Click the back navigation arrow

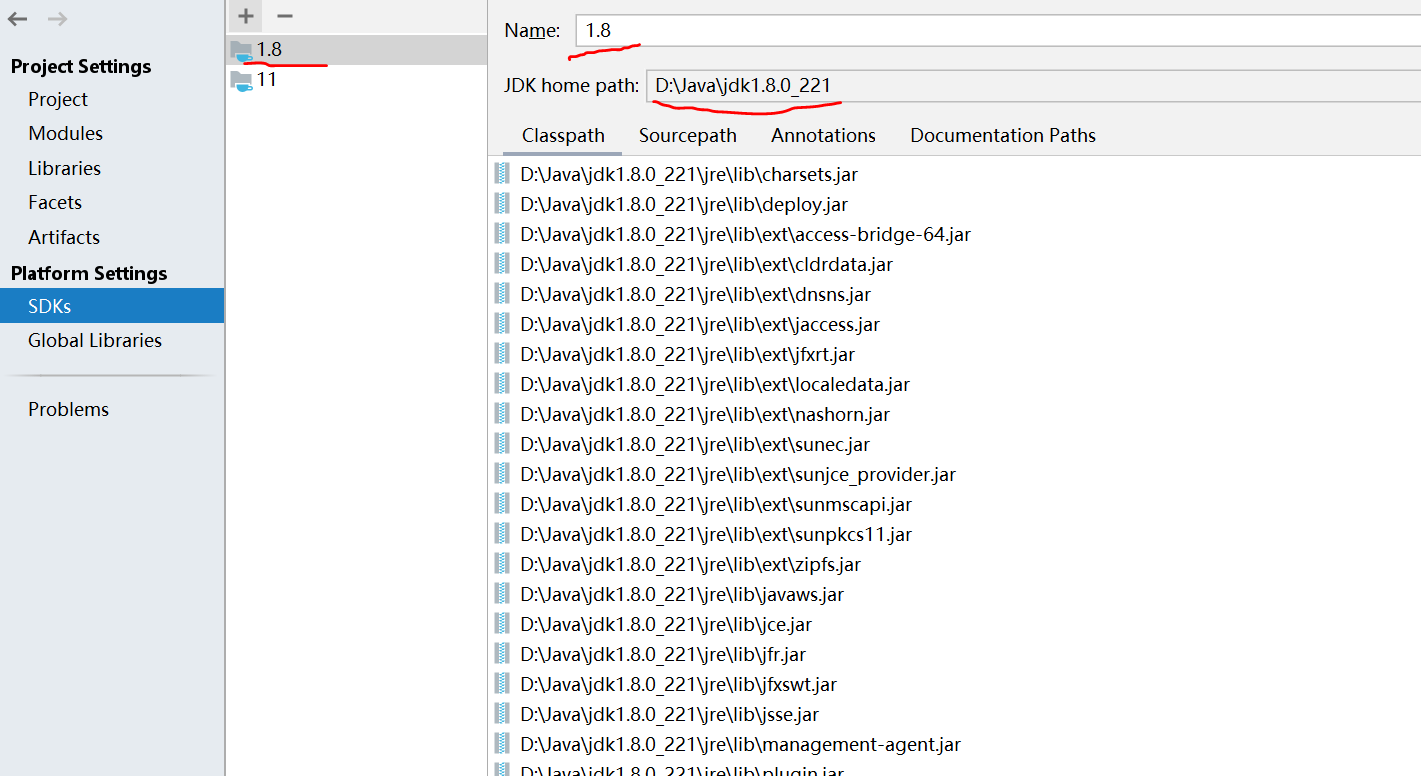[x=16, y=18]
